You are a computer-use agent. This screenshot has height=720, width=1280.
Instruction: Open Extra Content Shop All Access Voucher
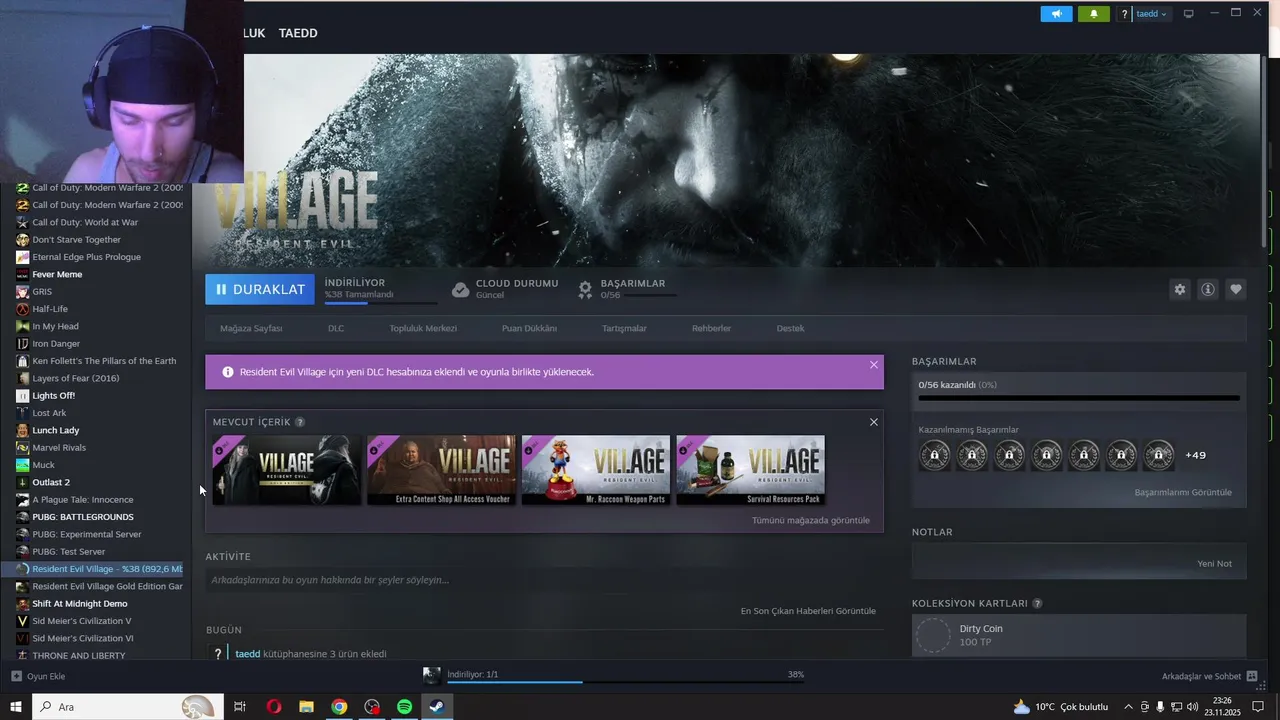pos(441,470)
